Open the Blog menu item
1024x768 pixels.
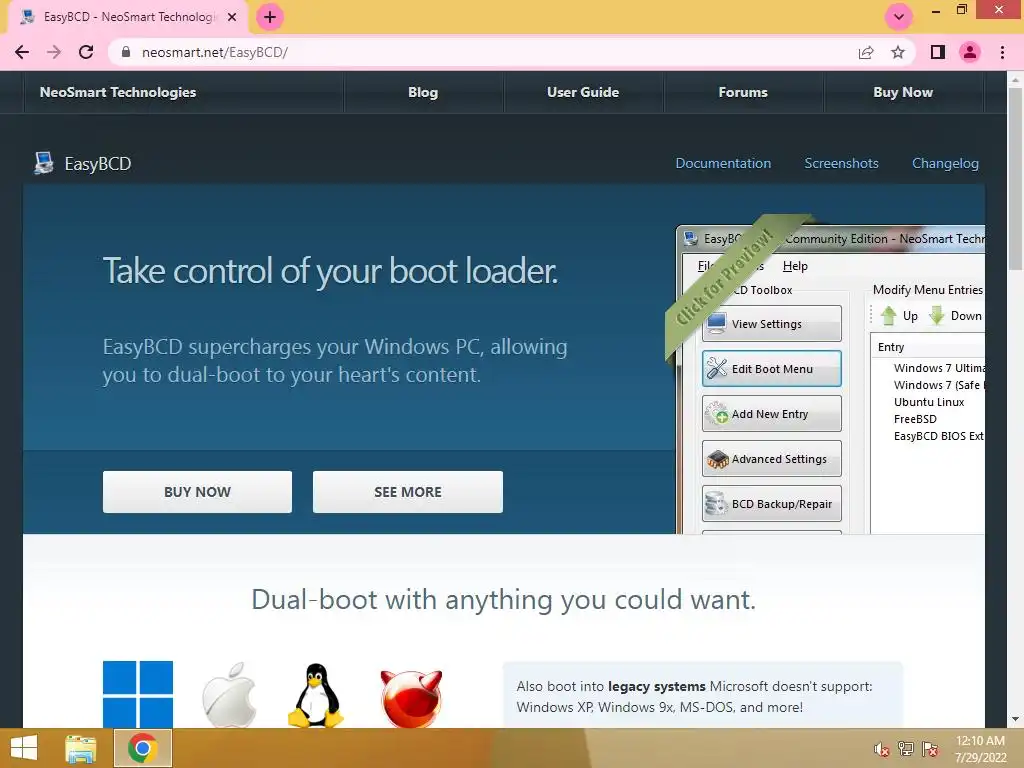click(x=423, y=92)
